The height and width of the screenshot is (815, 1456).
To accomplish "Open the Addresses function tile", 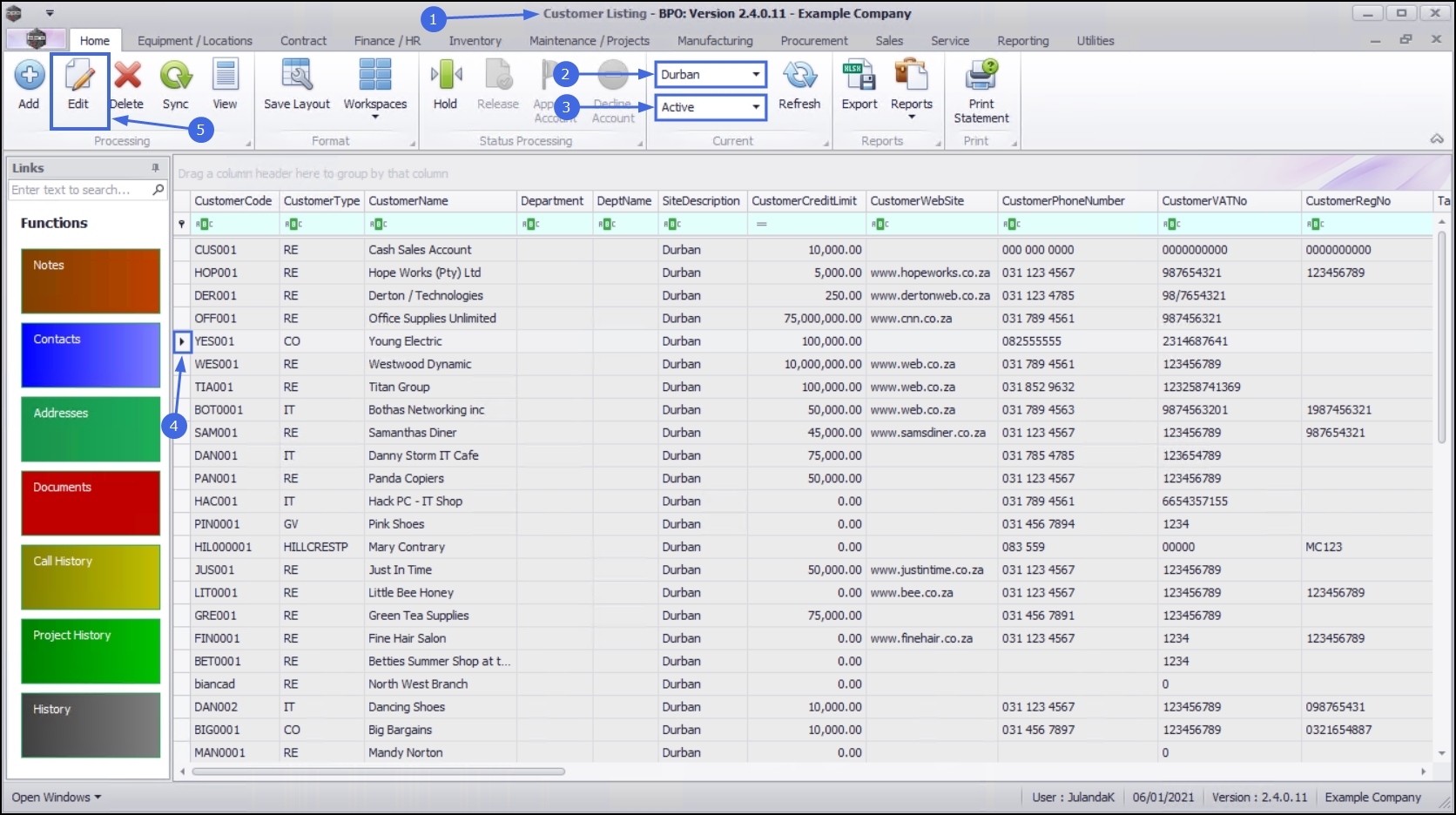I will point(91,429).
